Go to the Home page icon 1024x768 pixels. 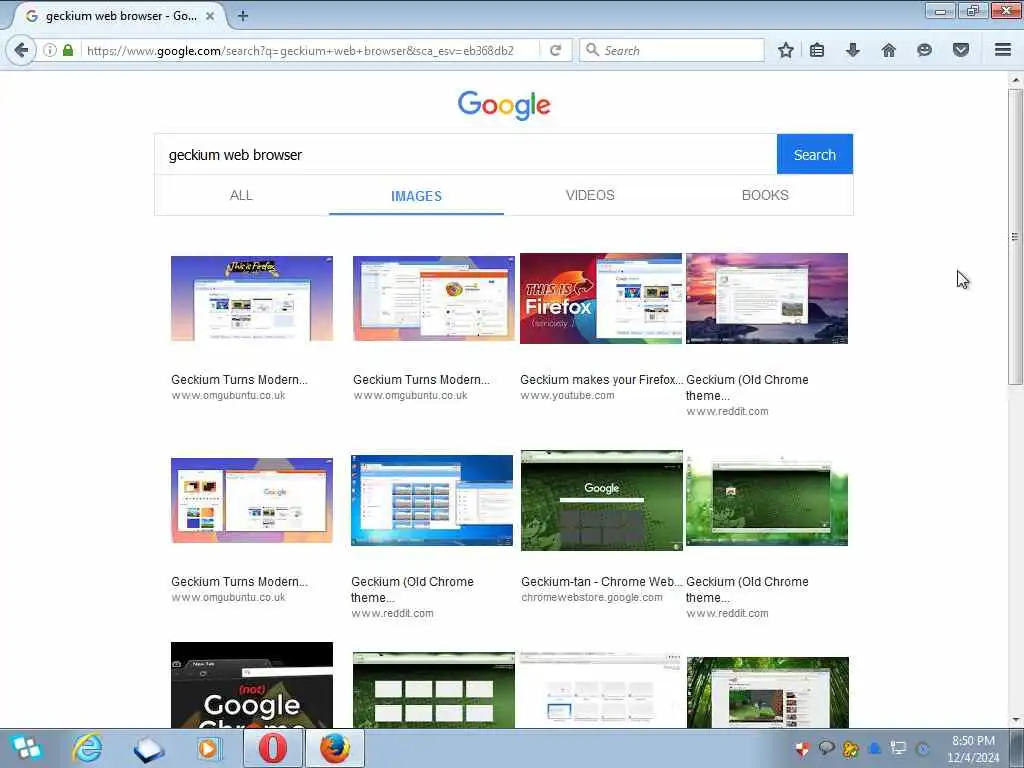889,50
